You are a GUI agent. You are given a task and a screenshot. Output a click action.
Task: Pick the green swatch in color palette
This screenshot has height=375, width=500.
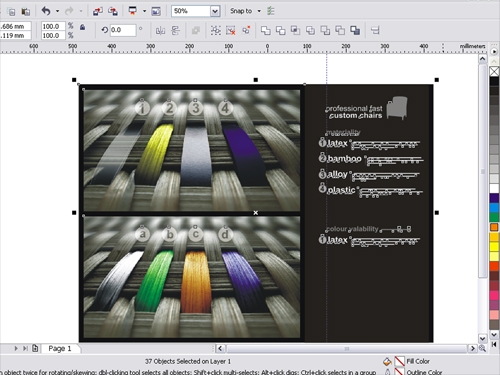tap(494, 217)
